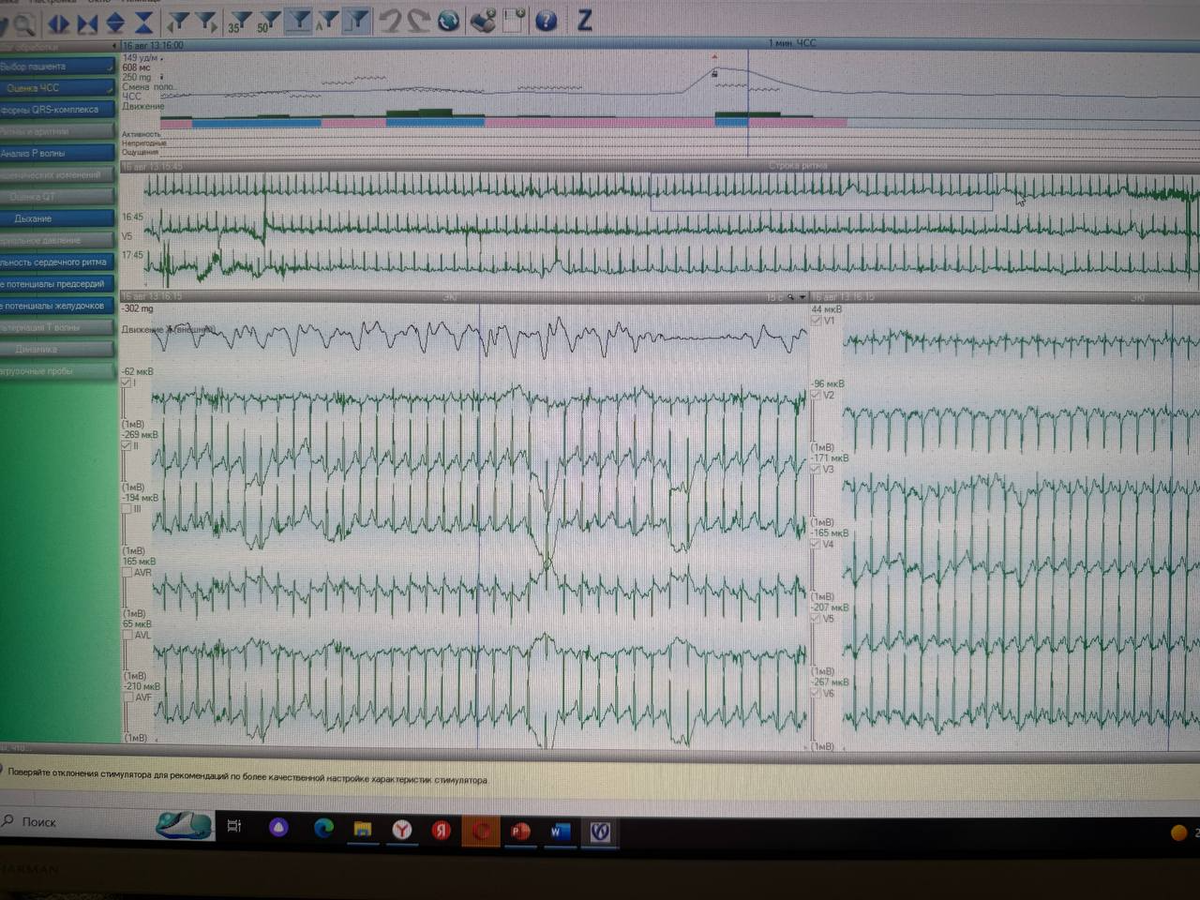Open the Оценка QT section
Viewport: 1200px width, 900px height.
point(57,197)
